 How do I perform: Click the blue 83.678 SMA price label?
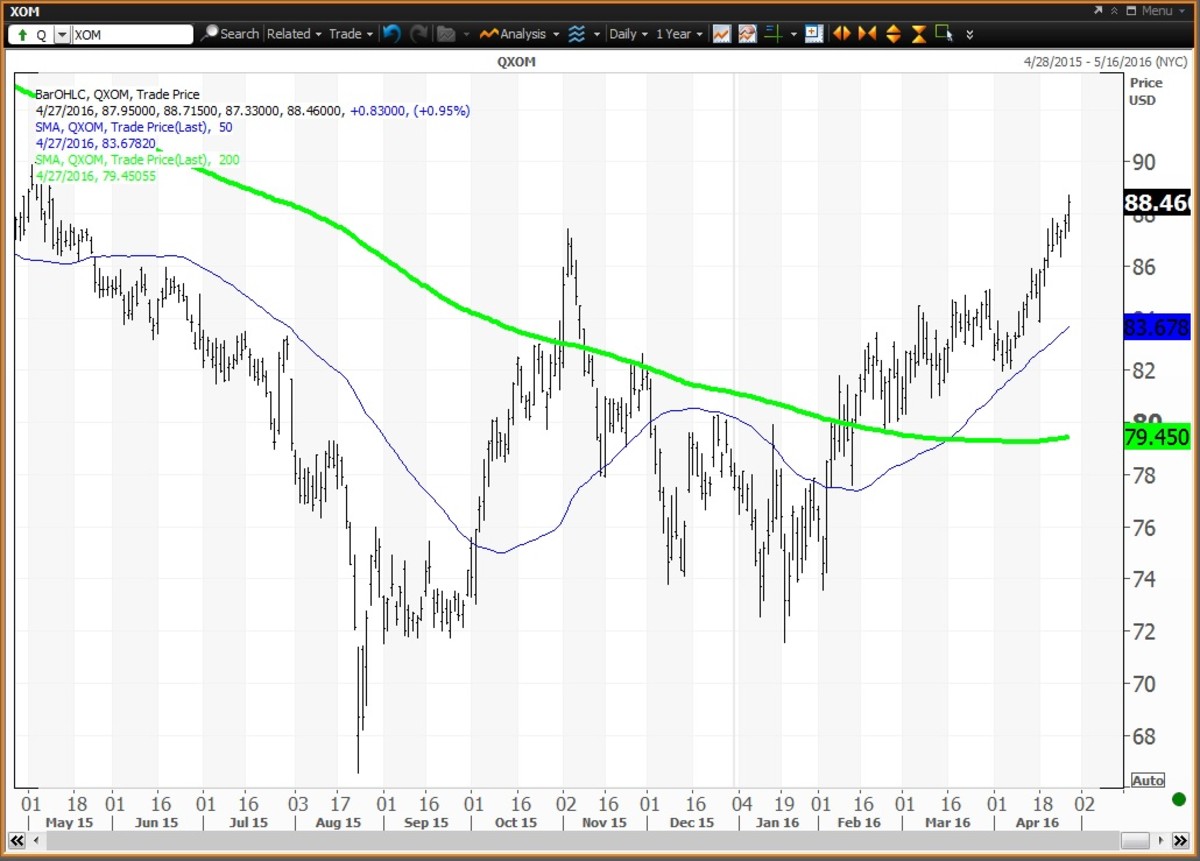pyautogui.click(x=1156, y=326)
